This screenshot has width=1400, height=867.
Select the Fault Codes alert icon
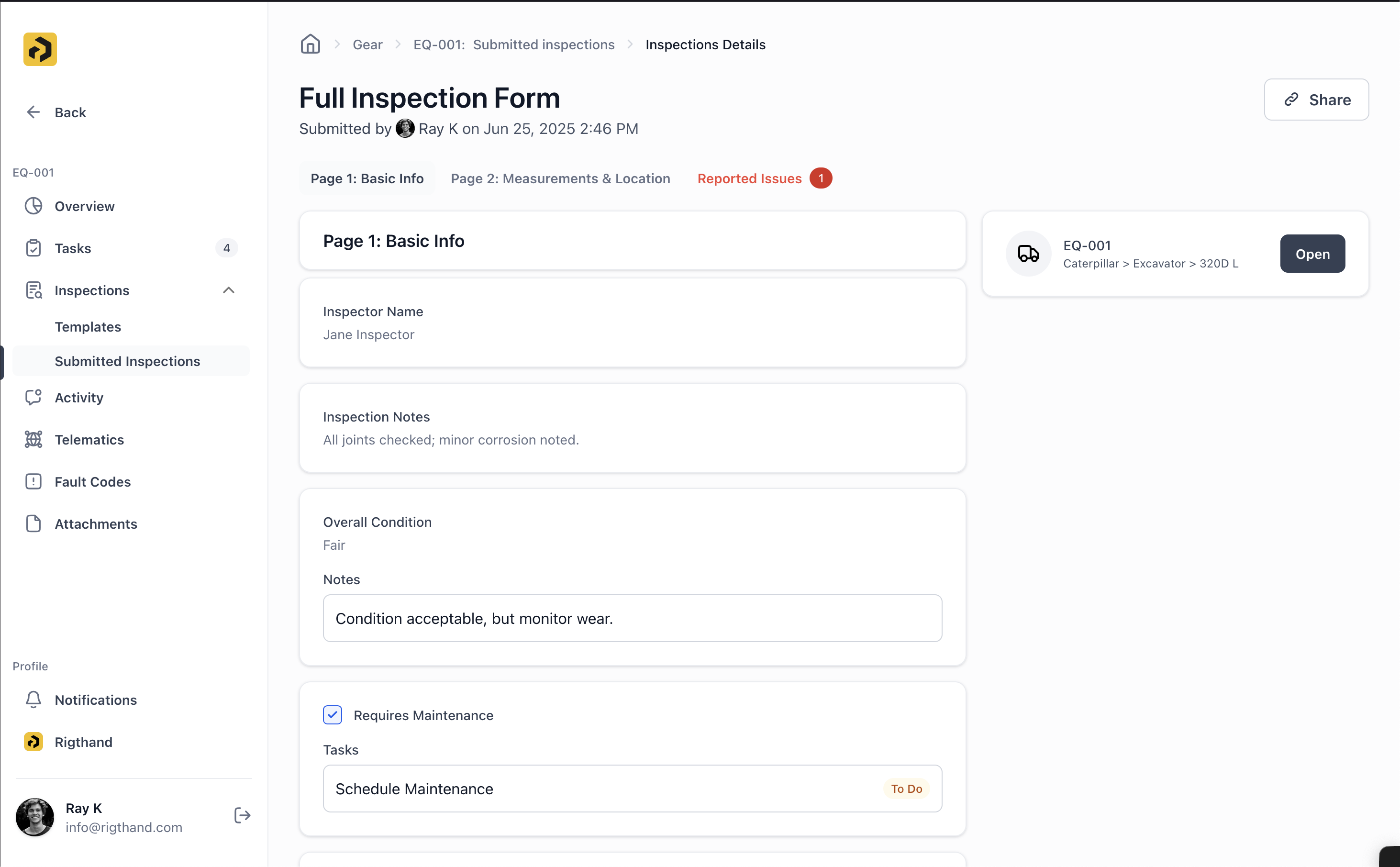(x=33, y=482)
